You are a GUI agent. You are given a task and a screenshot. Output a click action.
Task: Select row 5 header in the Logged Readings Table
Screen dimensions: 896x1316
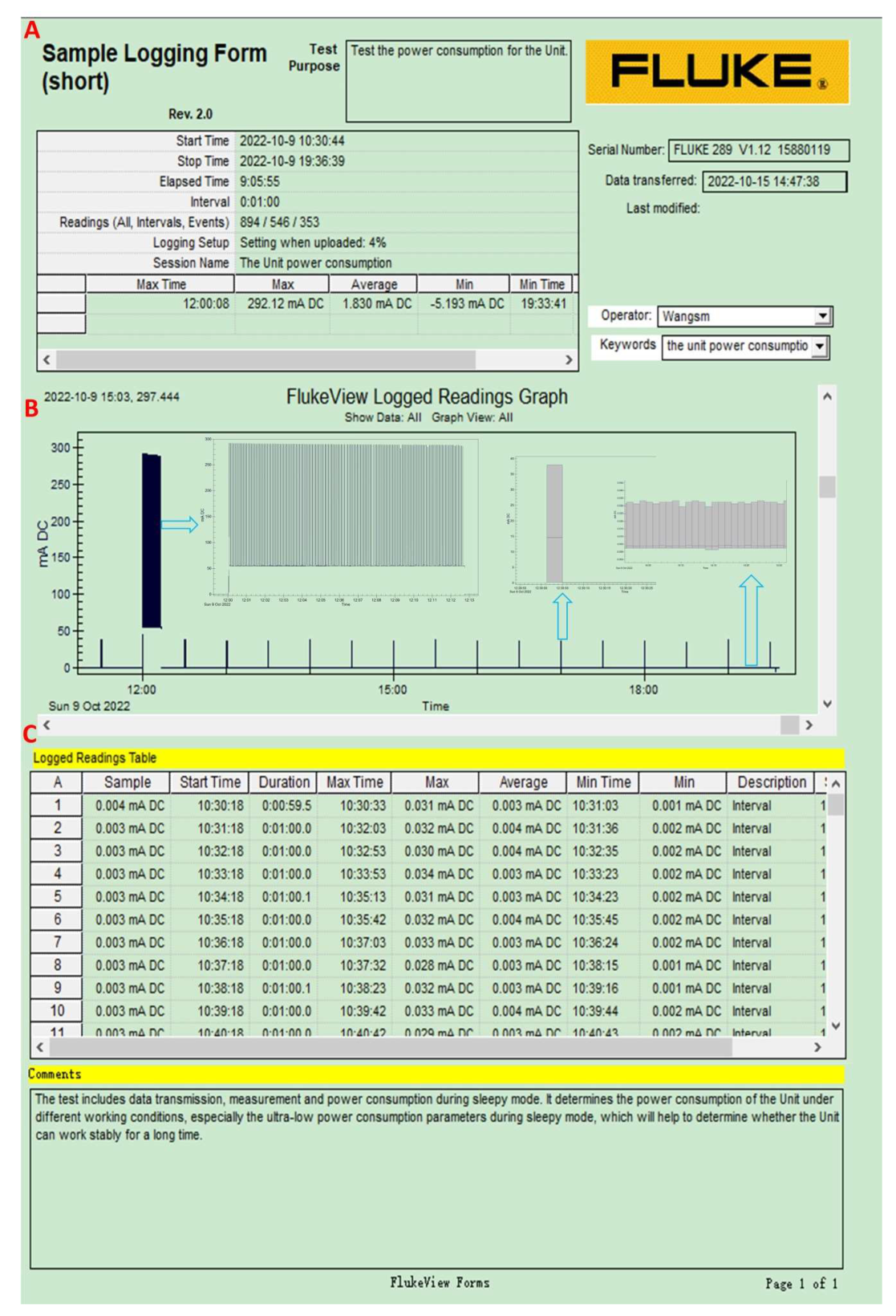click(x=57, y=897)
